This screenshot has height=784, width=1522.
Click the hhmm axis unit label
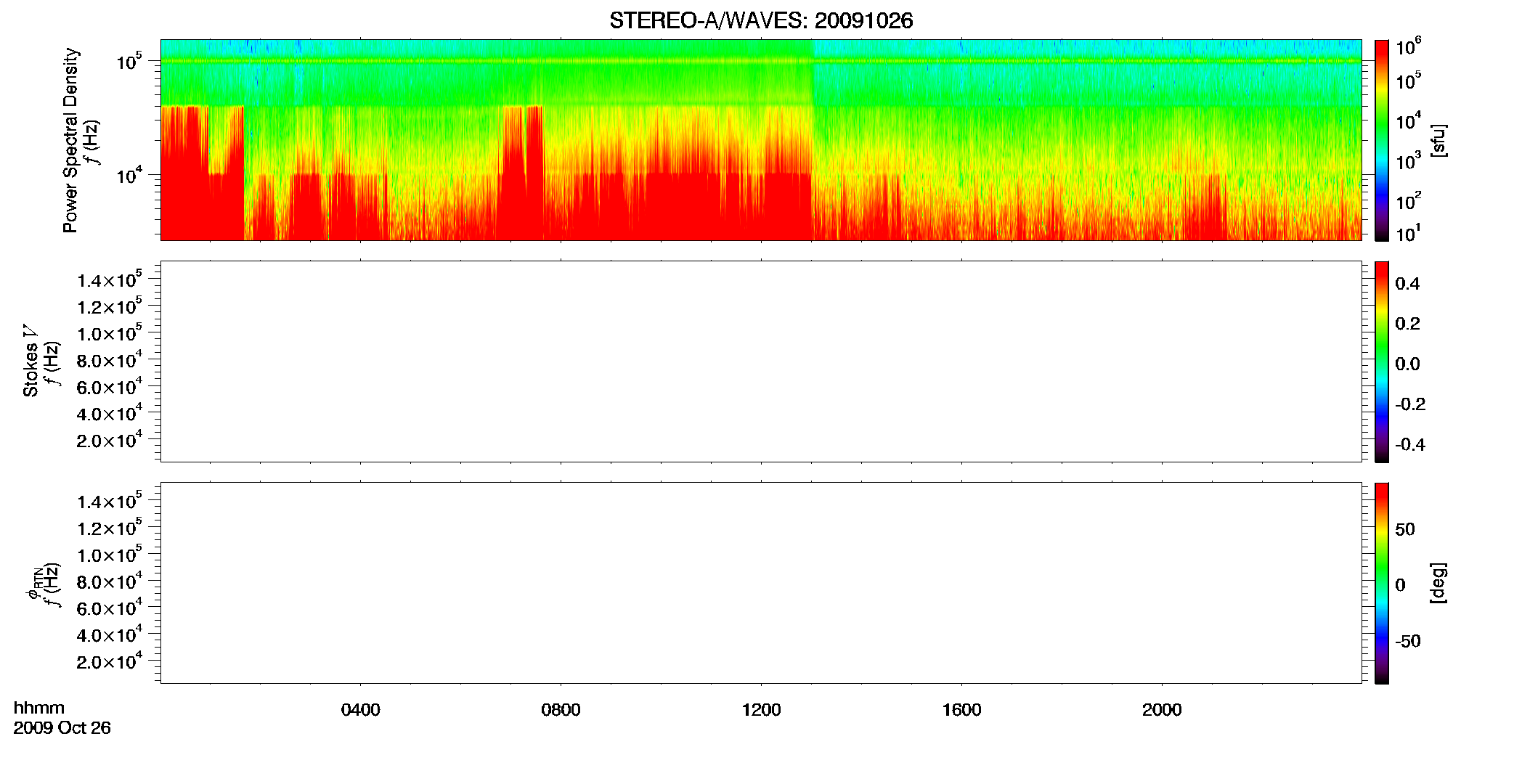(x=38, y=708)
